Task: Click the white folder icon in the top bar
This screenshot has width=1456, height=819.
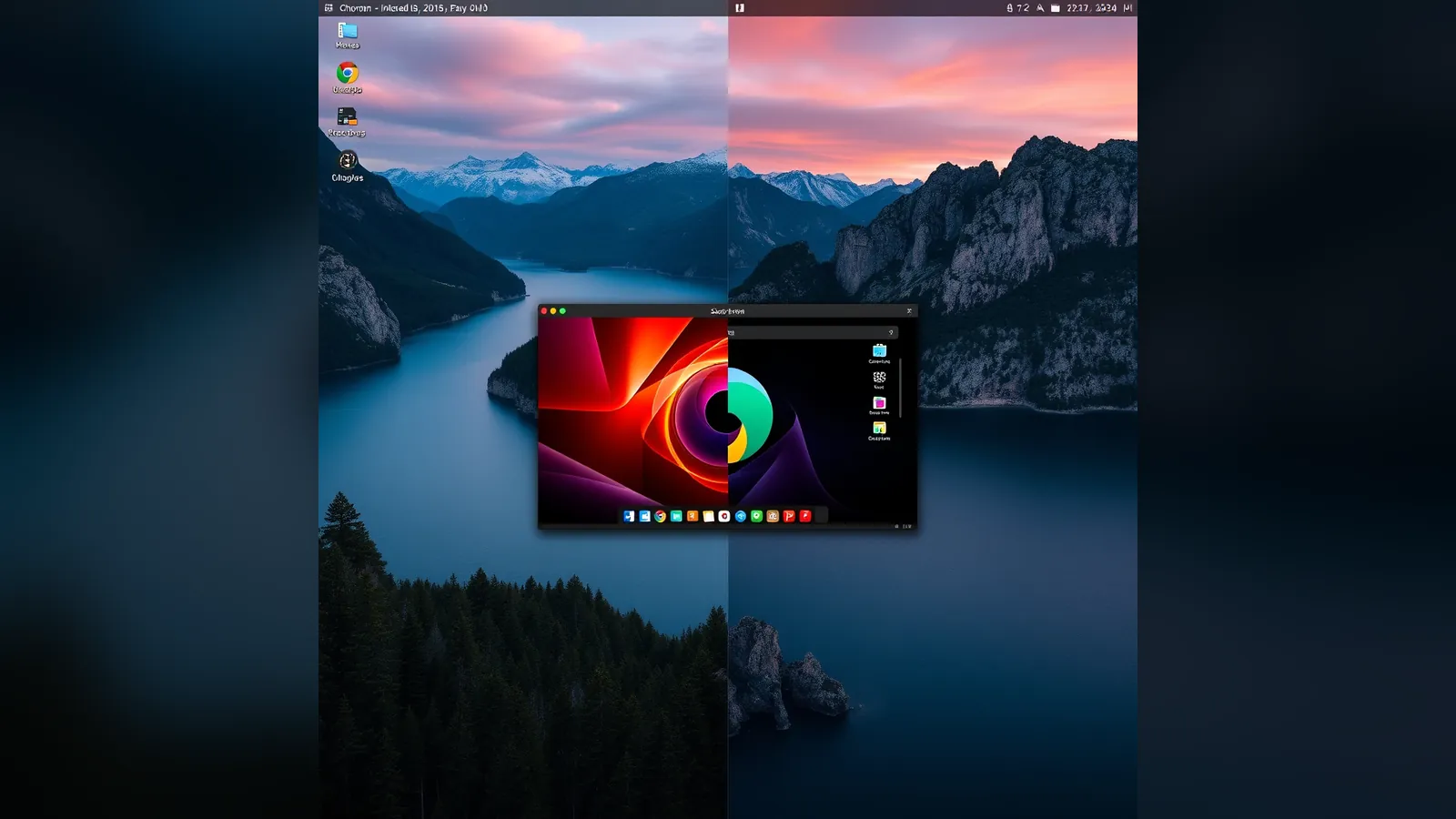Action: 1056,7
